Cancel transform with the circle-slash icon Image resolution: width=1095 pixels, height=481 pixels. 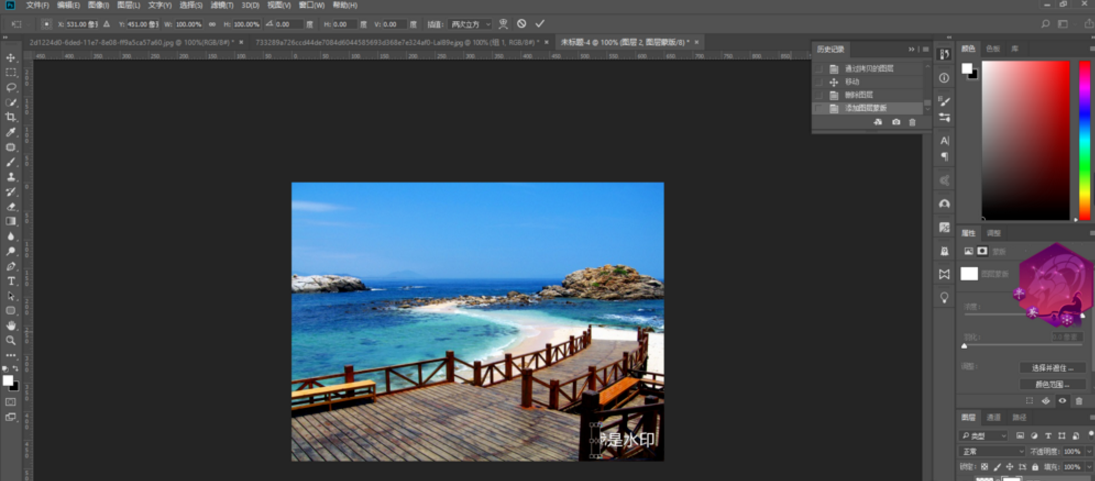click(x=521, y=23)
